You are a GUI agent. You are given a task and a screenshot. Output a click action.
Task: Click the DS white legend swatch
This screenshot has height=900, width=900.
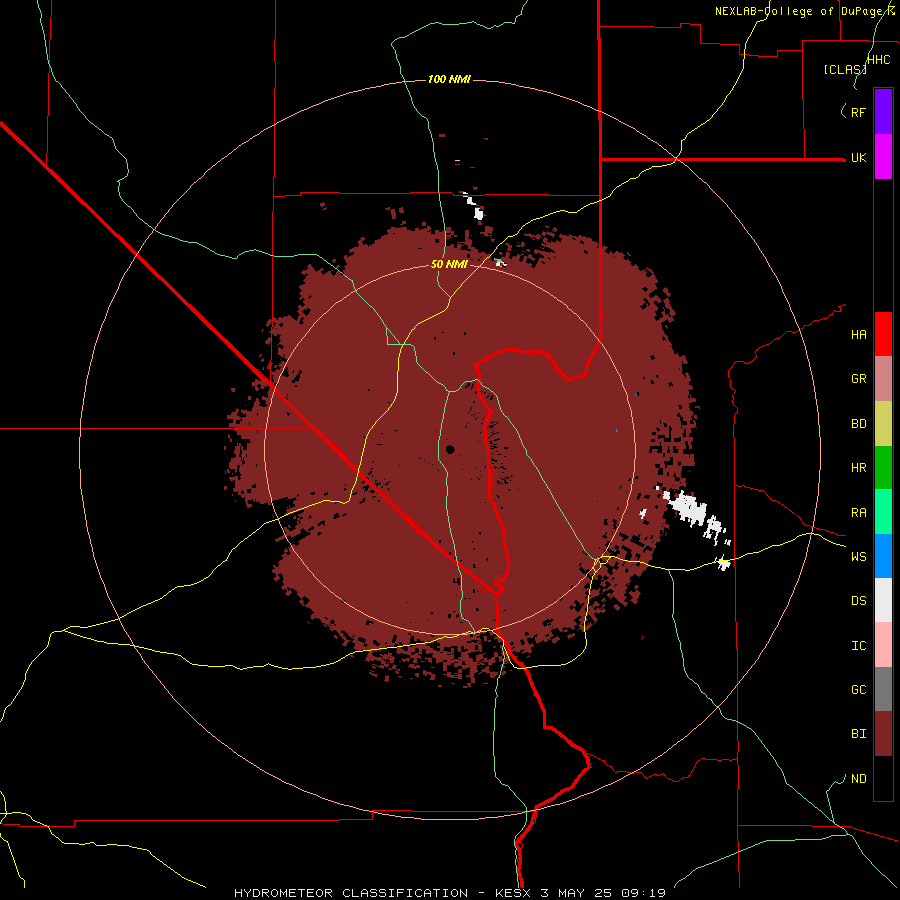click(x=883, y=600)
